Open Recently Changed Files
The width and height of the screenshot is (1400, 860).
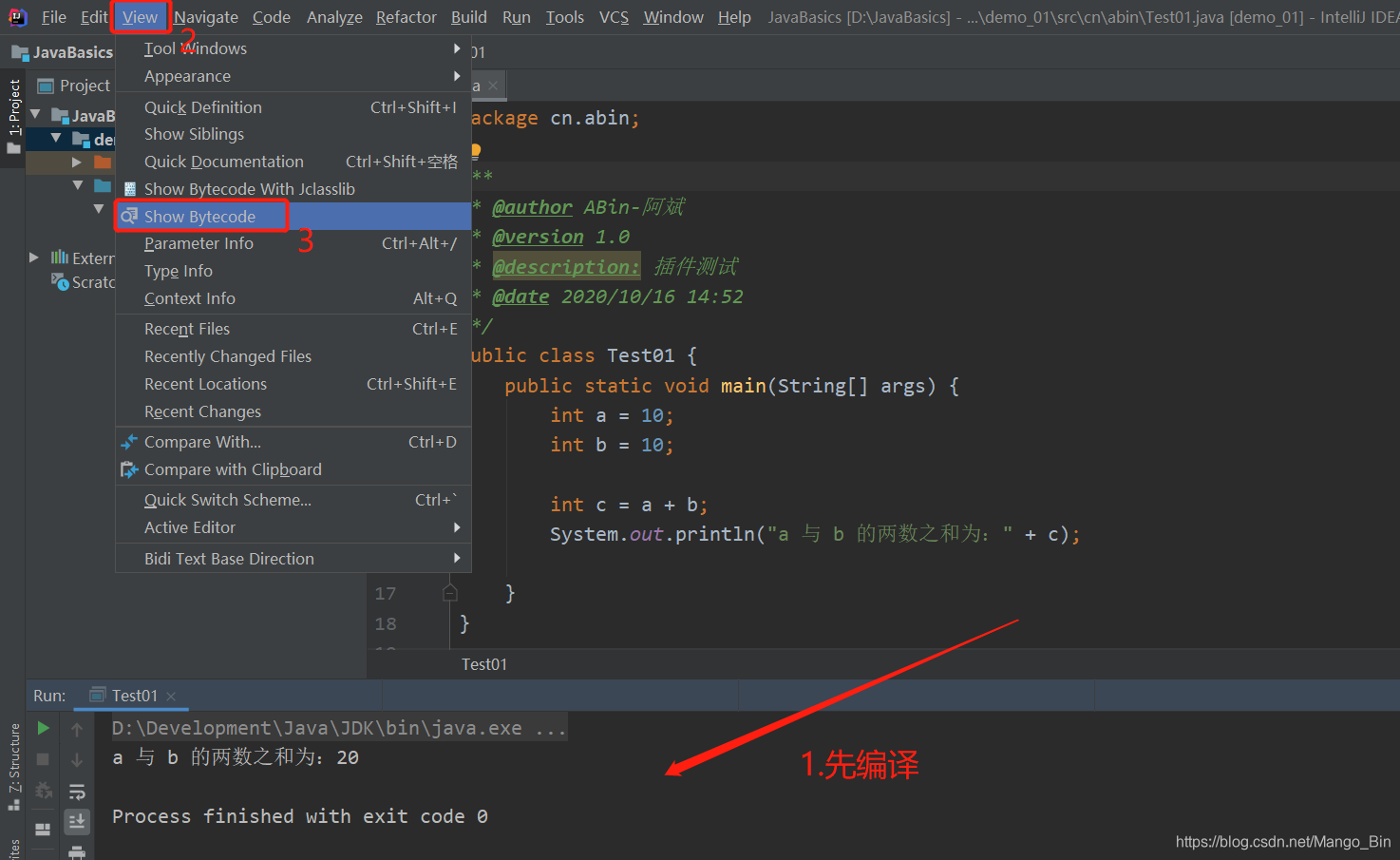(293, 356)
